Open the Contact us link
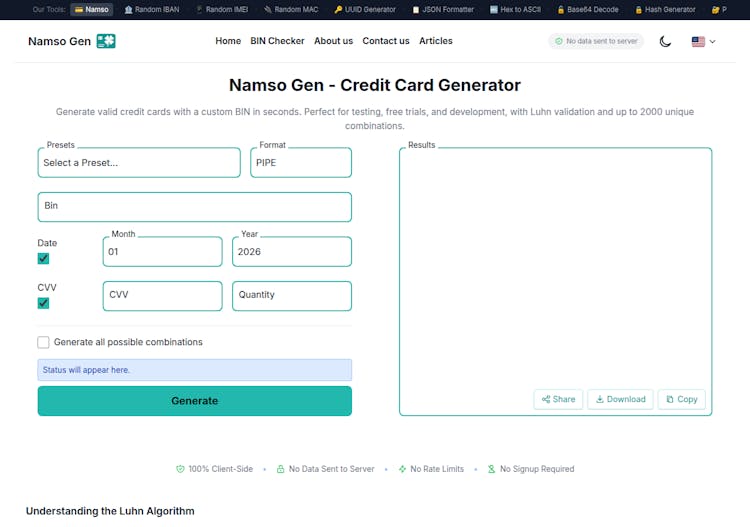 pyautogui.click(x=386, y=41)
